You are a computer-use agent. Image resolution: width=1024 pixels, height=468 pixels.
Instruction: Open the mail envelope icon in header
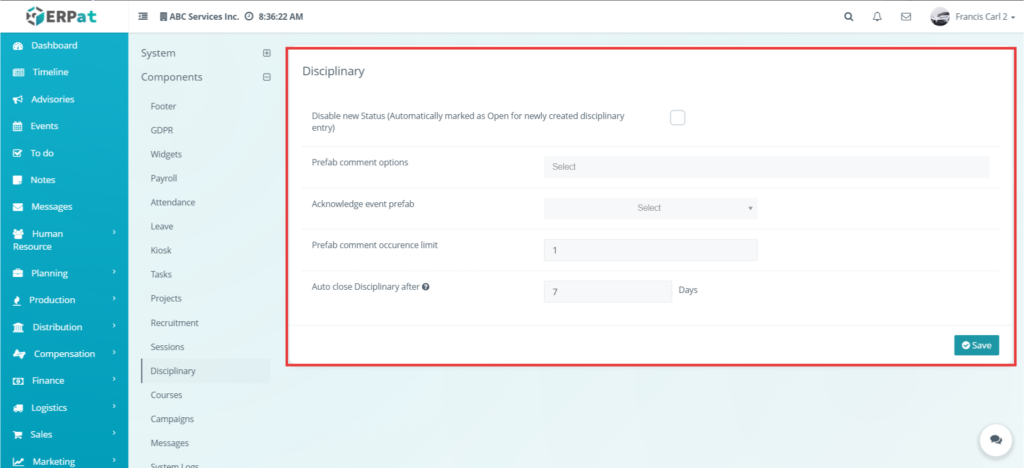[906, 17]
